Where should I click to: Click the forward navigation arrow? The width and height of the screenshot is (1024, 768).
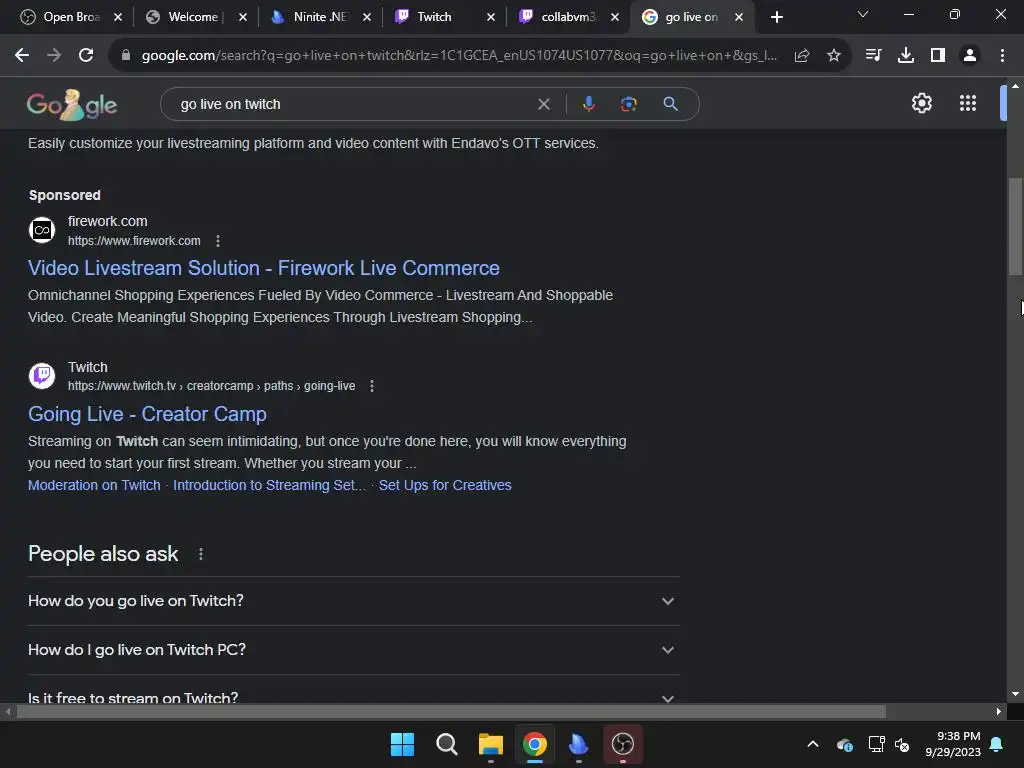click(x=54, y=56)
